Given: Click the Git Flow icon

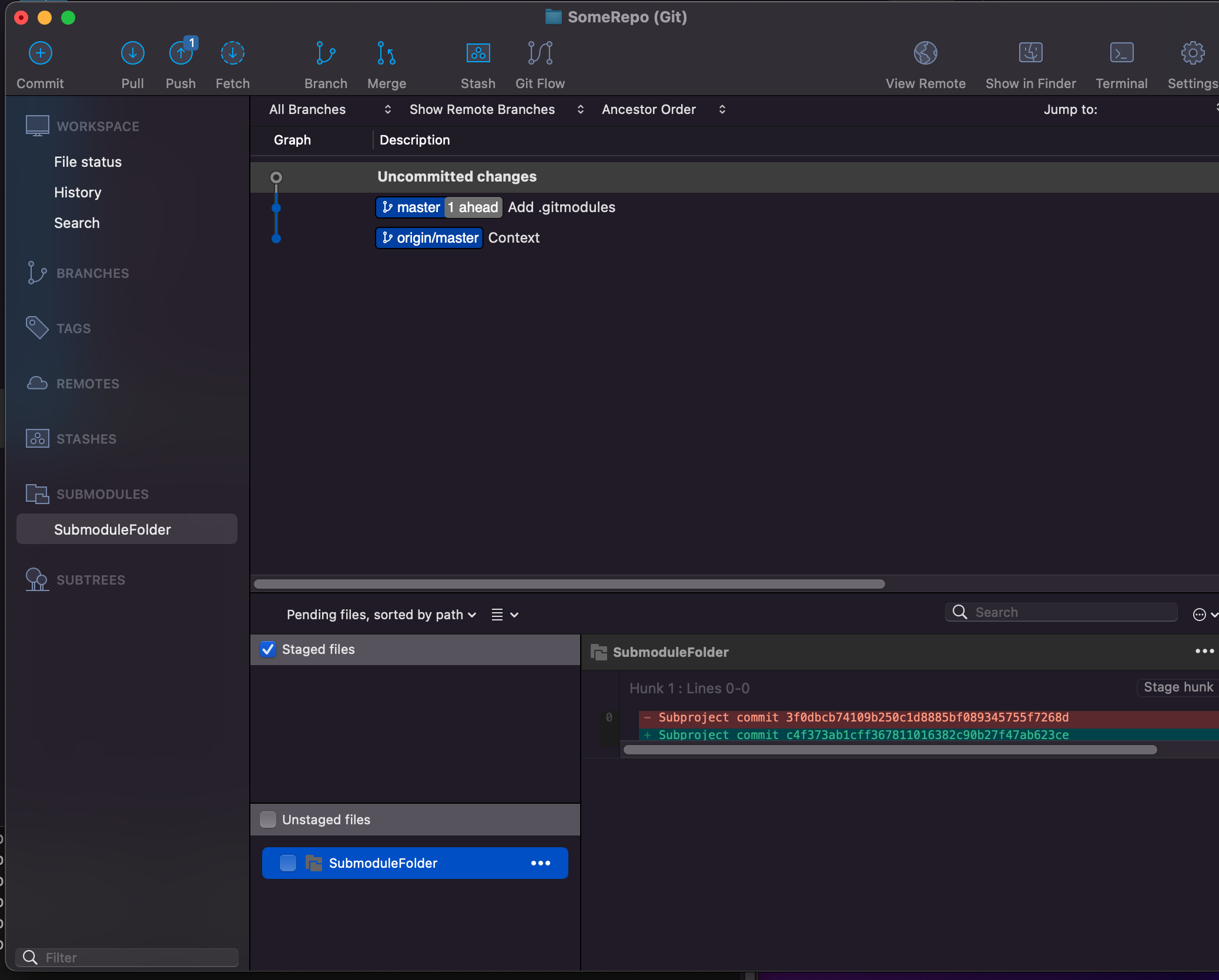Looking at the screenshot, I should point(540,53).
